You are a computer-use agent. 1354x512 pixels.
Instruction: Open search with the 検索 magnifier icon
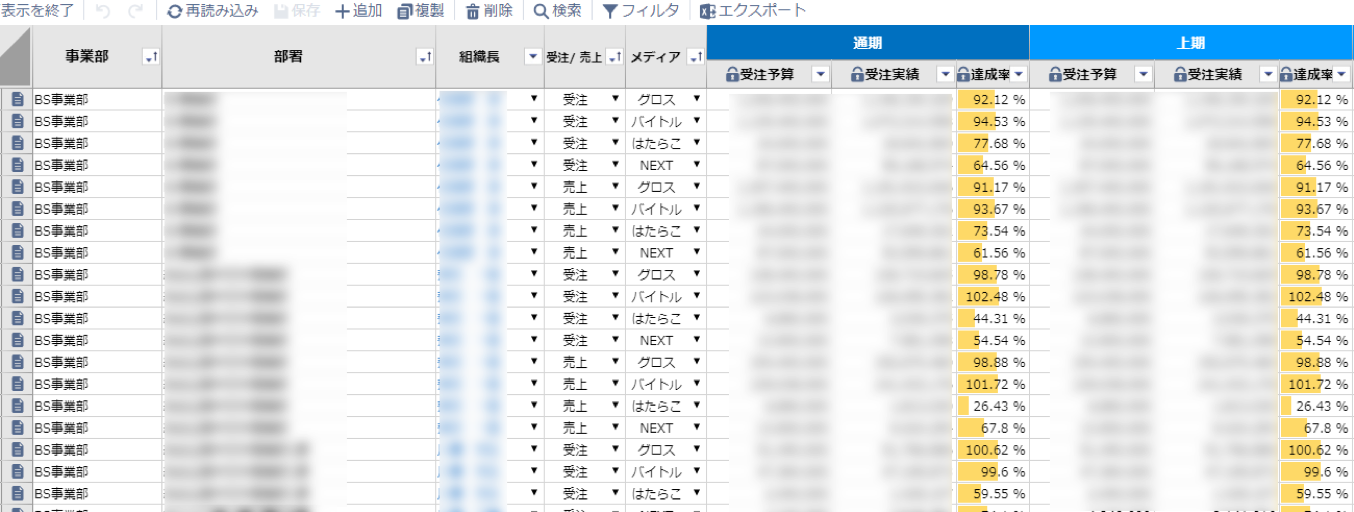540,11
